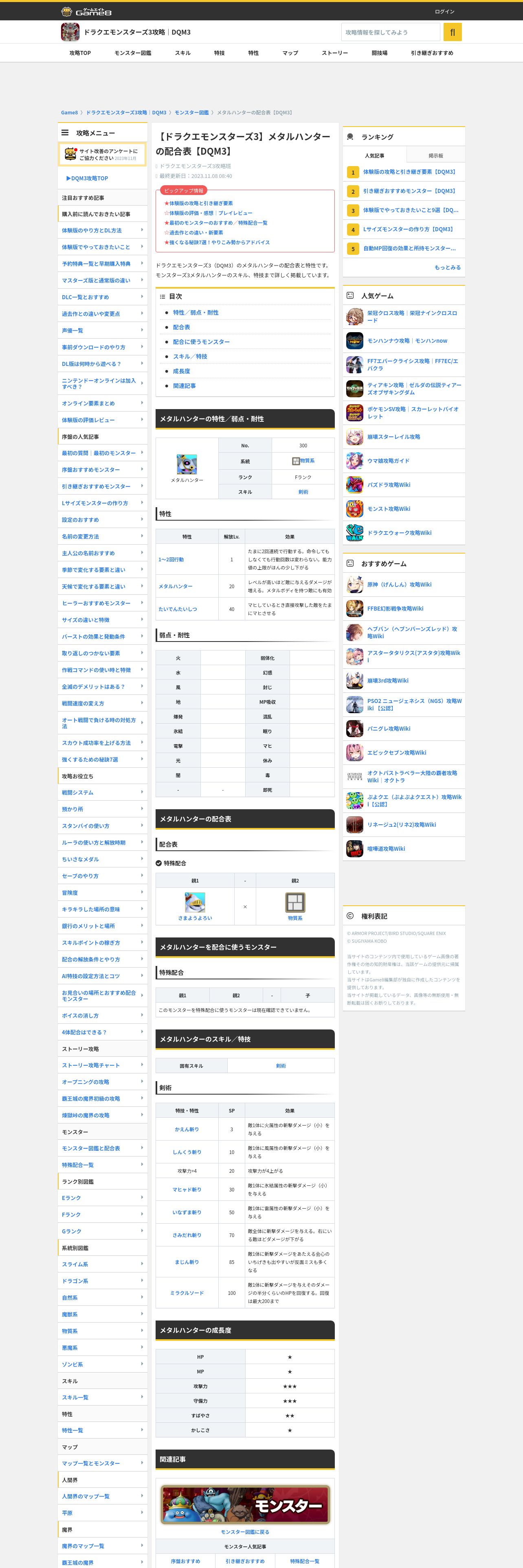Screen dimensions: 523x1568
Task: Open 特技 navigation tab
Action: coord(219,53)
